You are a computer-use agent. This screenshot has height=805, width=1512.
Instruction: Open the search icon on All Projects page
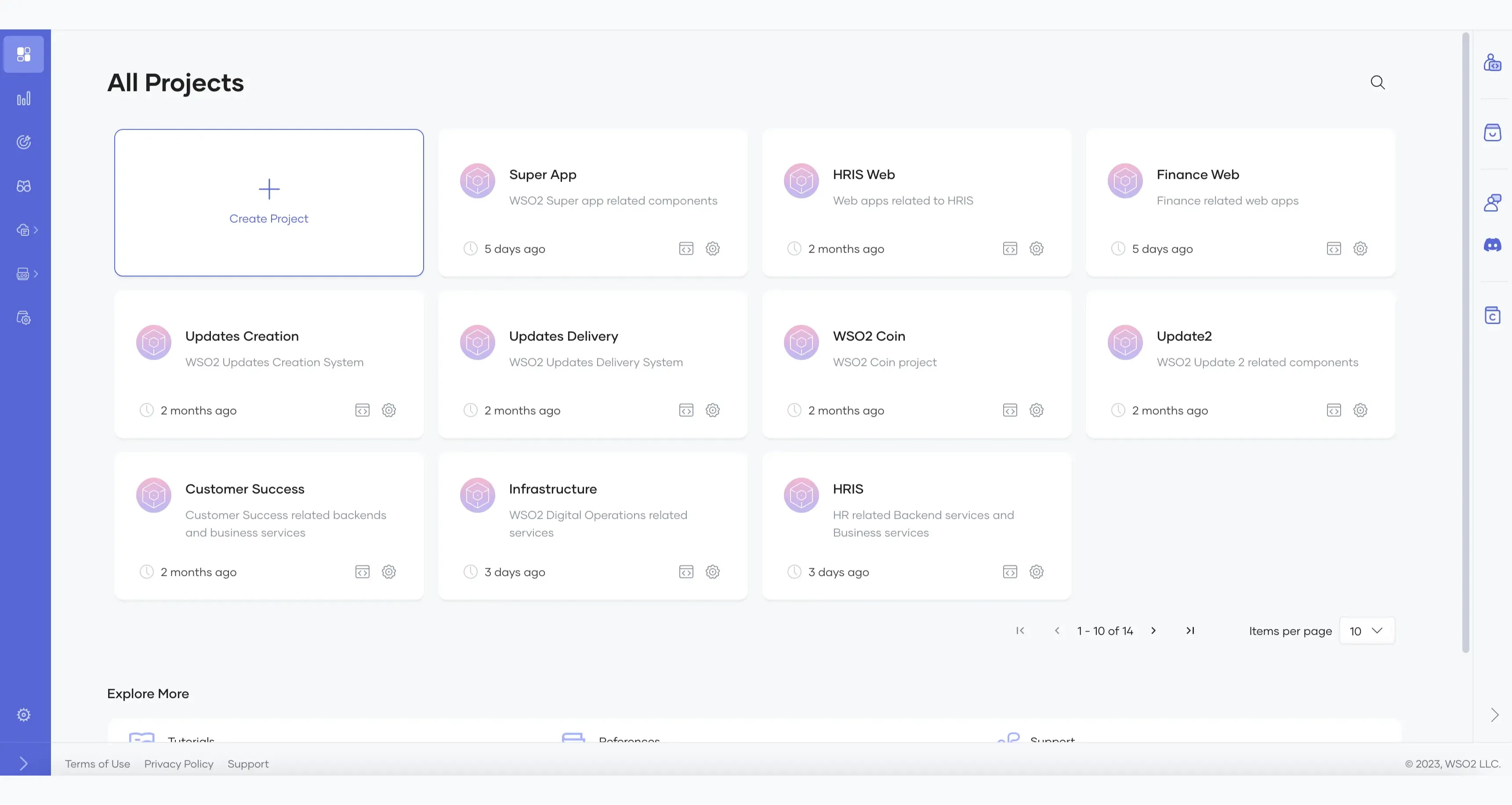[1378, 82]
